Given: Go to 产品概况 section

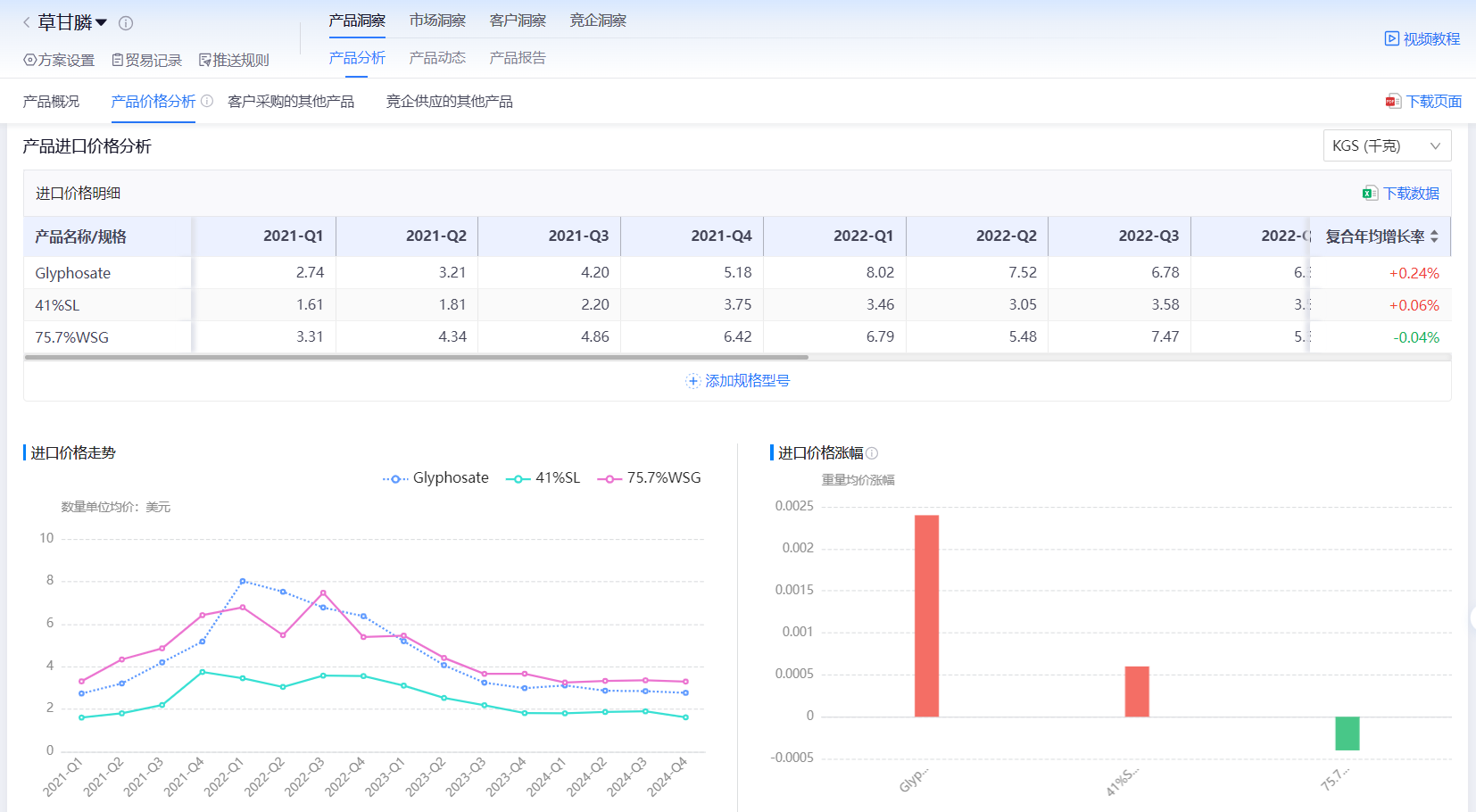Looking at the screenshot, I should tap(51, 102).
